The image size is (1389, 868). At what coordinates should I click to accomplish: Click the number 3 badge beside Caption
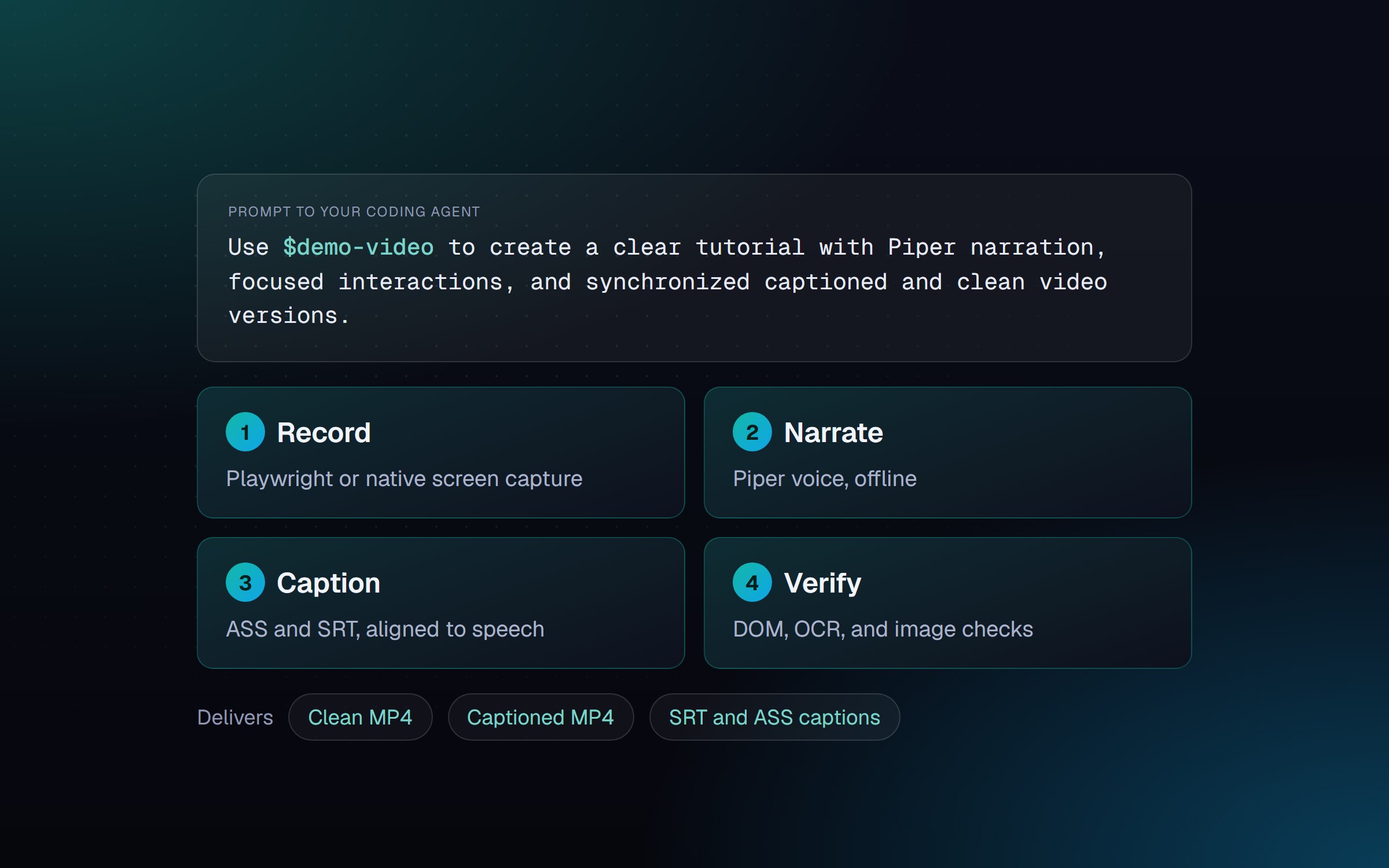(245, 582)
